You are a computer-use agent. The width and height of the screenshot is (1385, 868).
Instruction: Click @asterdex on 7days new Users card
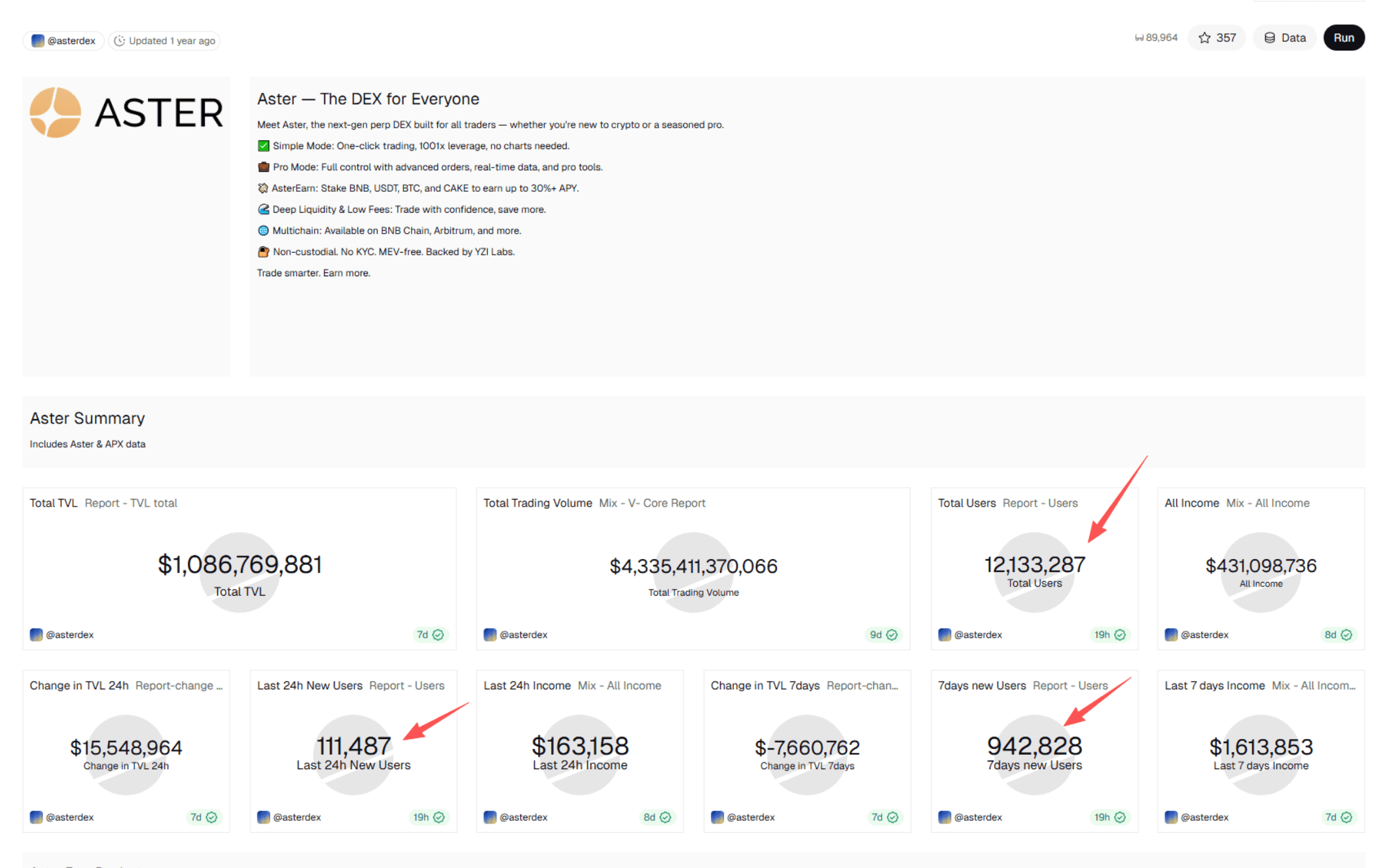[x=977, y=817]
